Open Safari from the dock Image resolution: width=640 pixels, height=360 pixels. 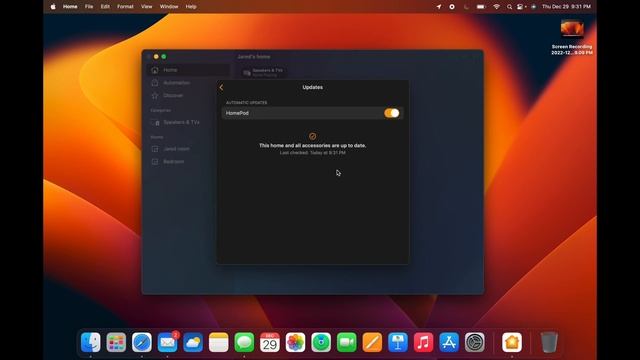coord(142,342)
